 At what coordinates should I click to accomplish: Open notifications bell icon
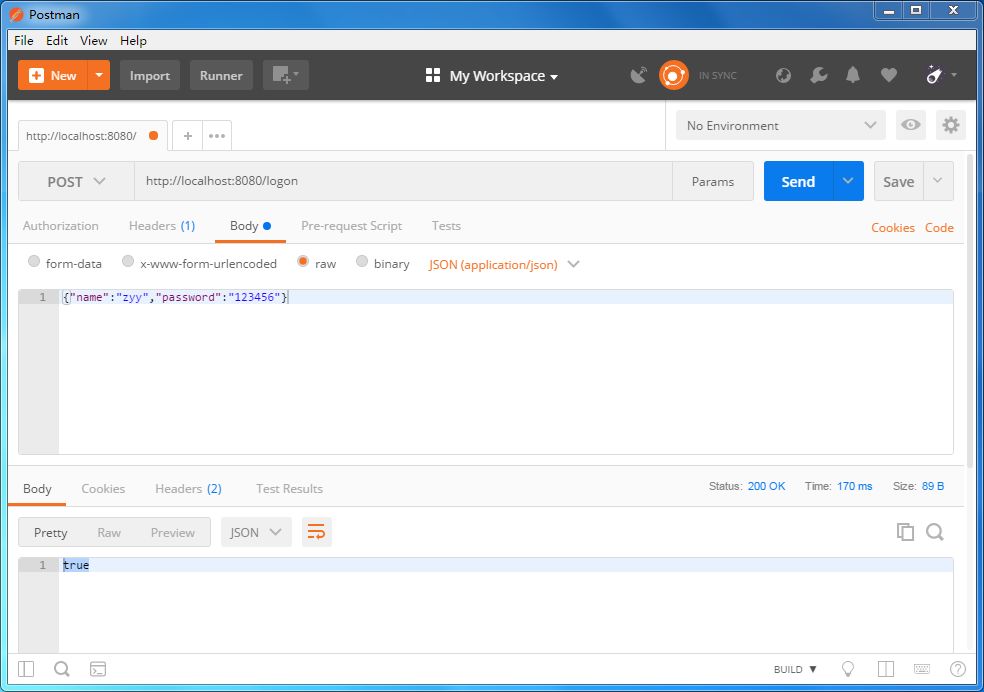853,75
